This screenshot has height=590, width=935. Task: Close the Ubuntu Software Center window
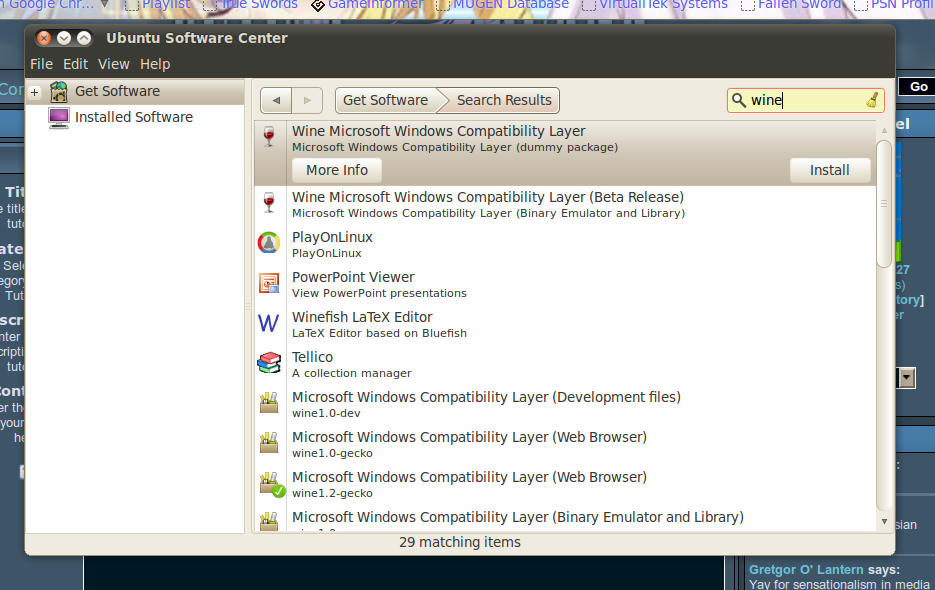point(44,38)
